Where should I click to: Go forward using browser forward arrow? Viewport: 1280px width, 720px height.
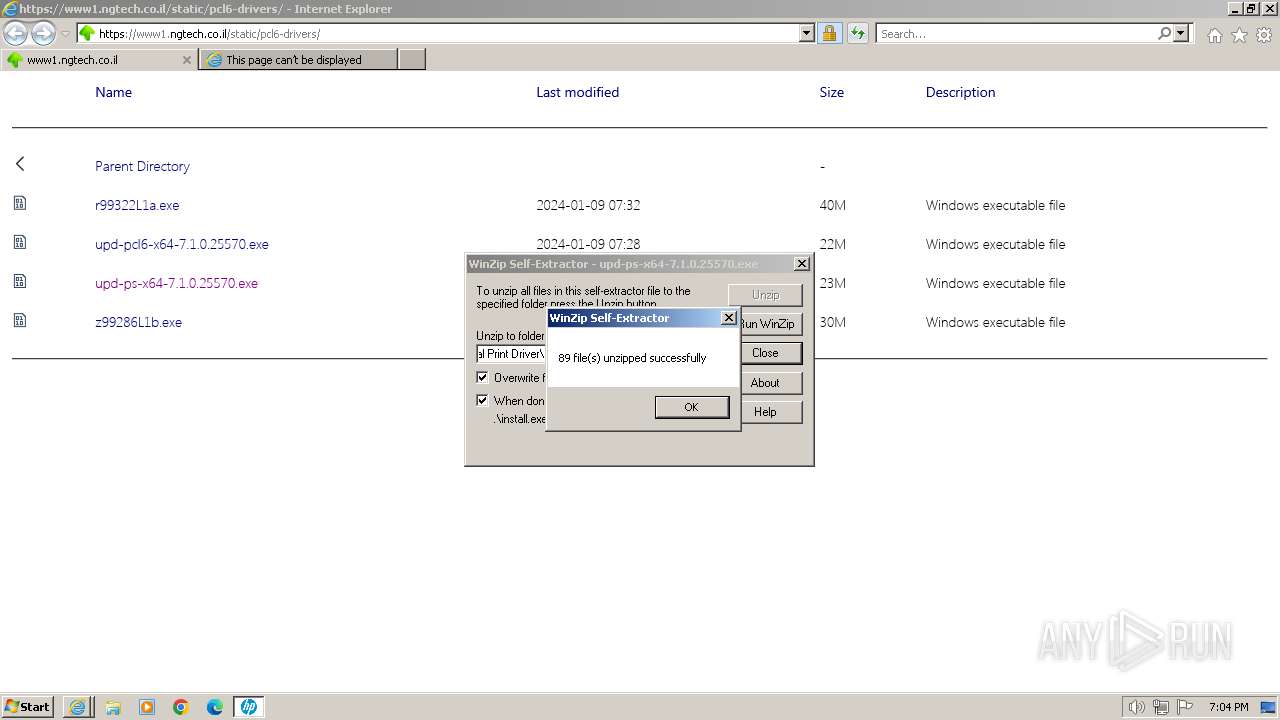tap(43, 34)
